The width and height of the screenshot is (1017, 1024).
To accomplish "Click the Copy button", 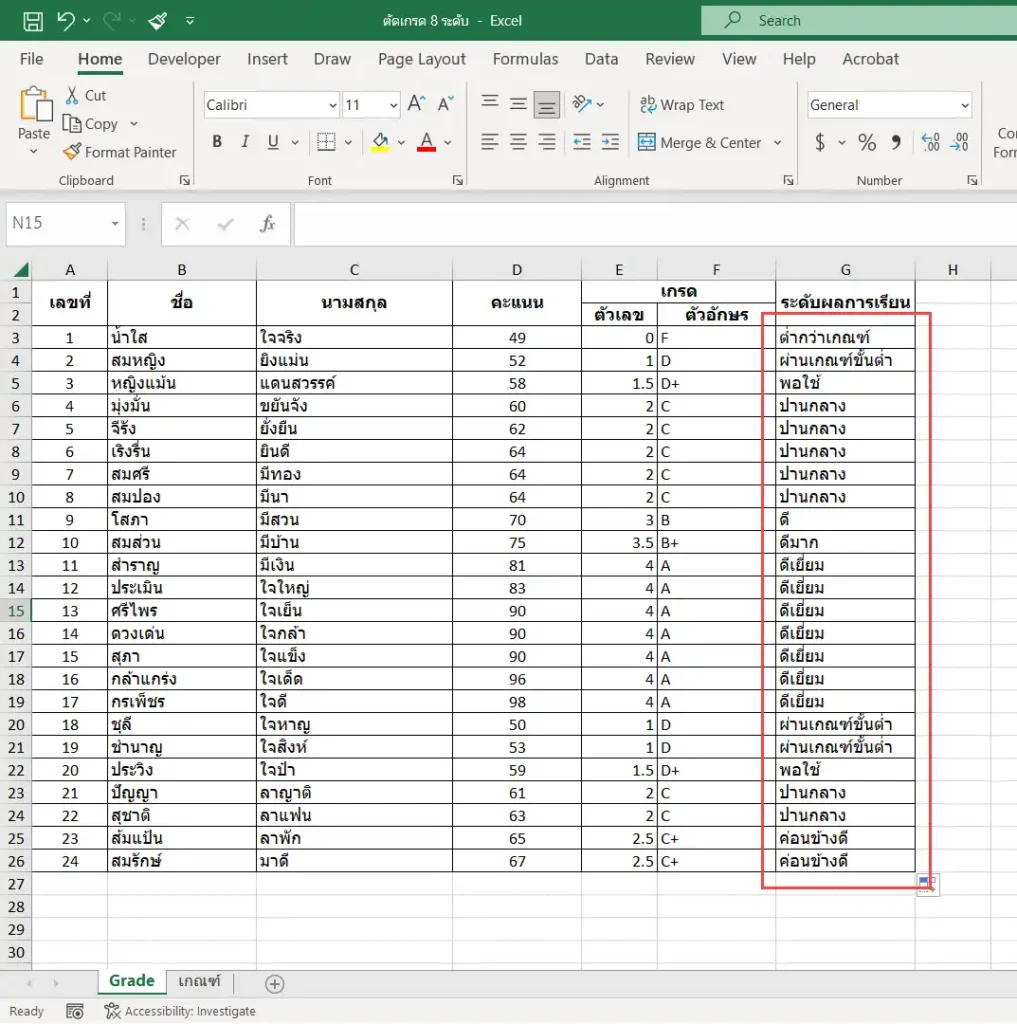I will 91,123.
